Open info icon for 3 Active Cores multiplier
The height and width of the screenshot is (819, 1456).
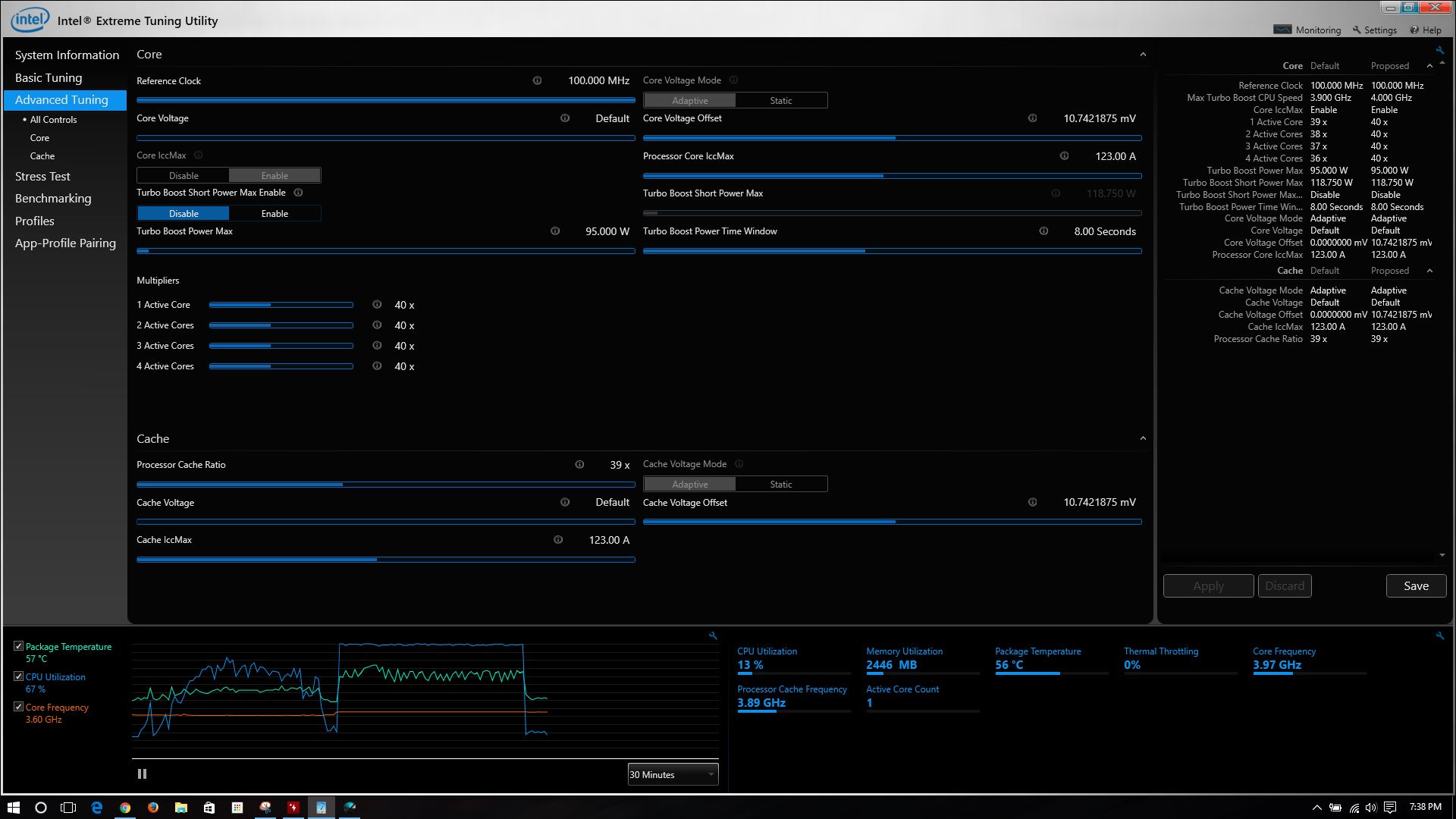[377, 346]
